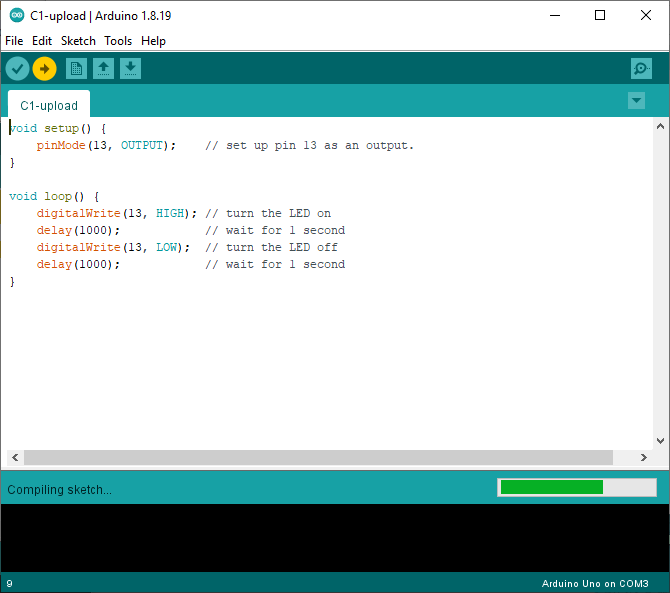
Task: Open a sketch with the Open icon
Action: [103, 68]
